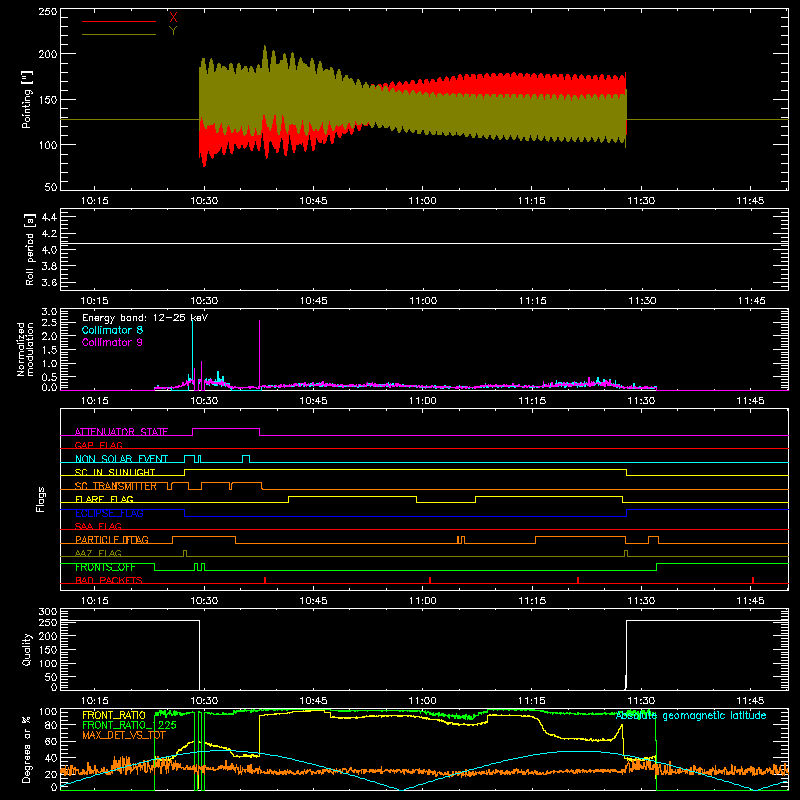Viewport: 800px width, 800px height.
Task: Click 10:30 time label under the Pointing plot
Action: point(204,201)
